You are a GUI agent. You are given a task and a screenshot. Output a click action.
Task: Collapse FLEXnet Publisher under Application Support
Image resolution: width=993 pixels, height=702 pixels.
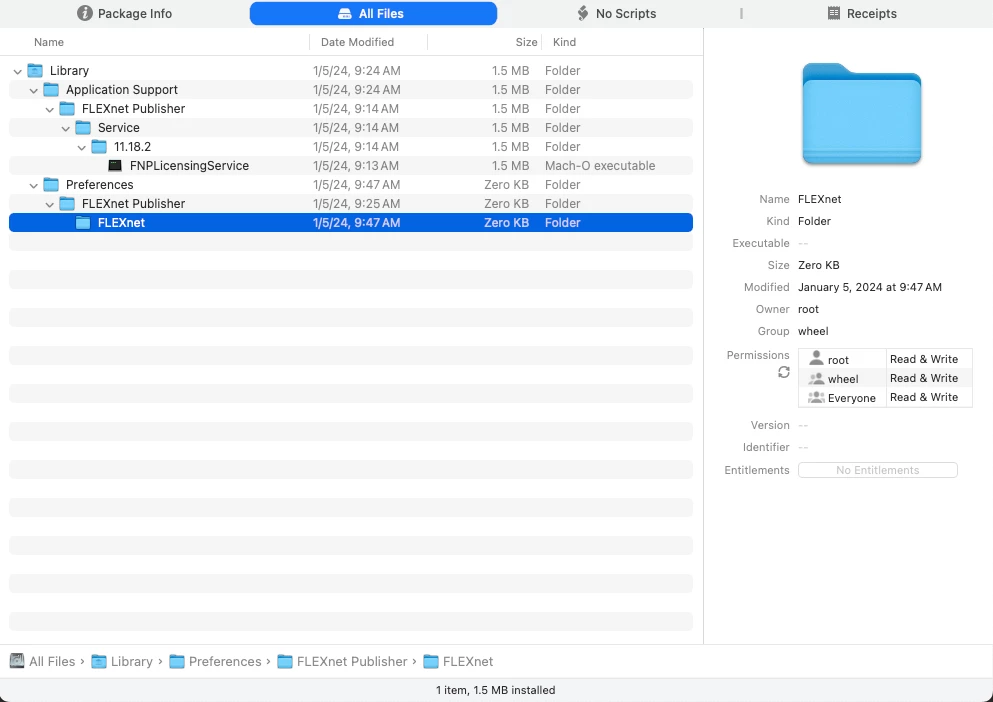click(x=49, y=109)
